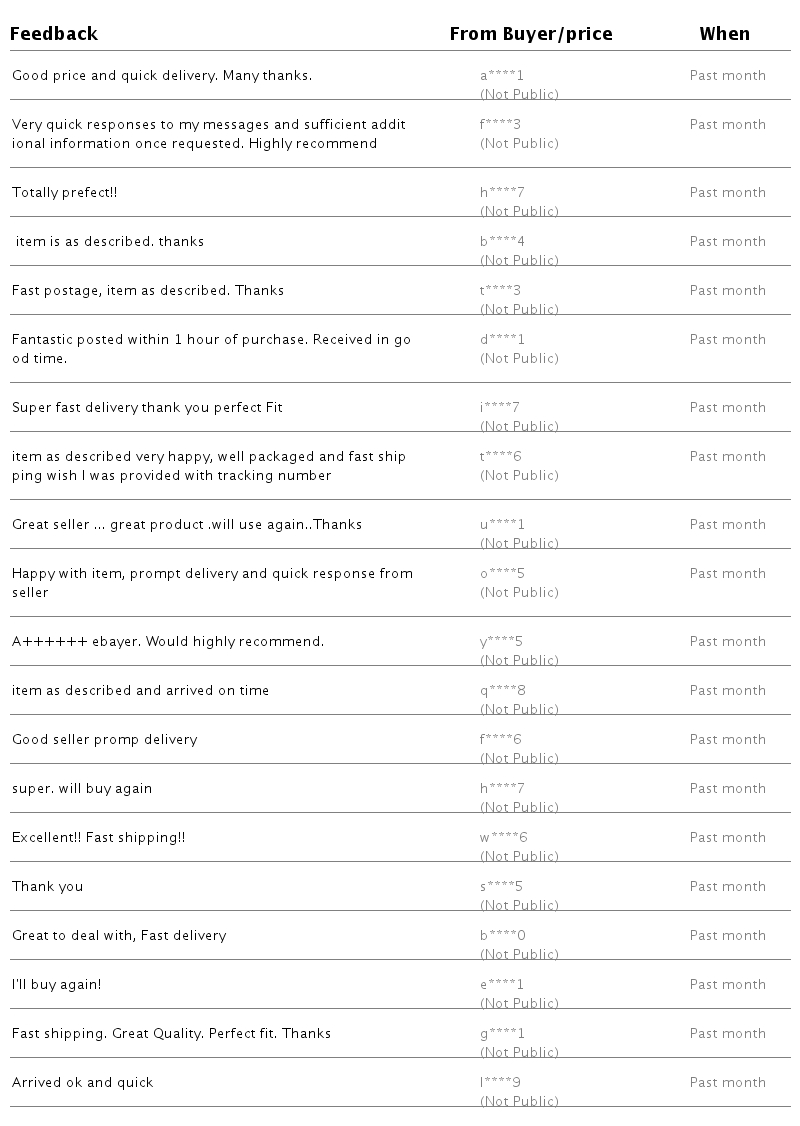Click buyer name g****1
Viewport: 800px width, 1126px height.
click(x=502, y=1034)
